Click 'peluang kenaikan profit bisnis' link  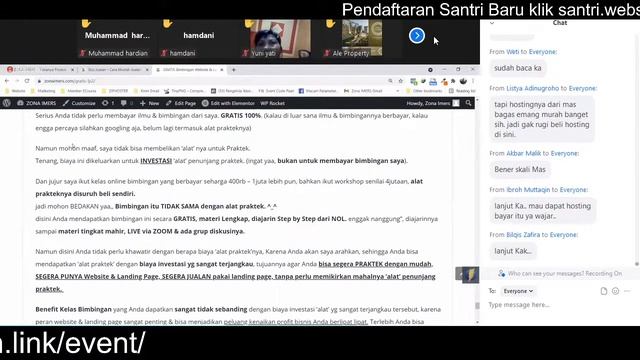tap(296, 322)
